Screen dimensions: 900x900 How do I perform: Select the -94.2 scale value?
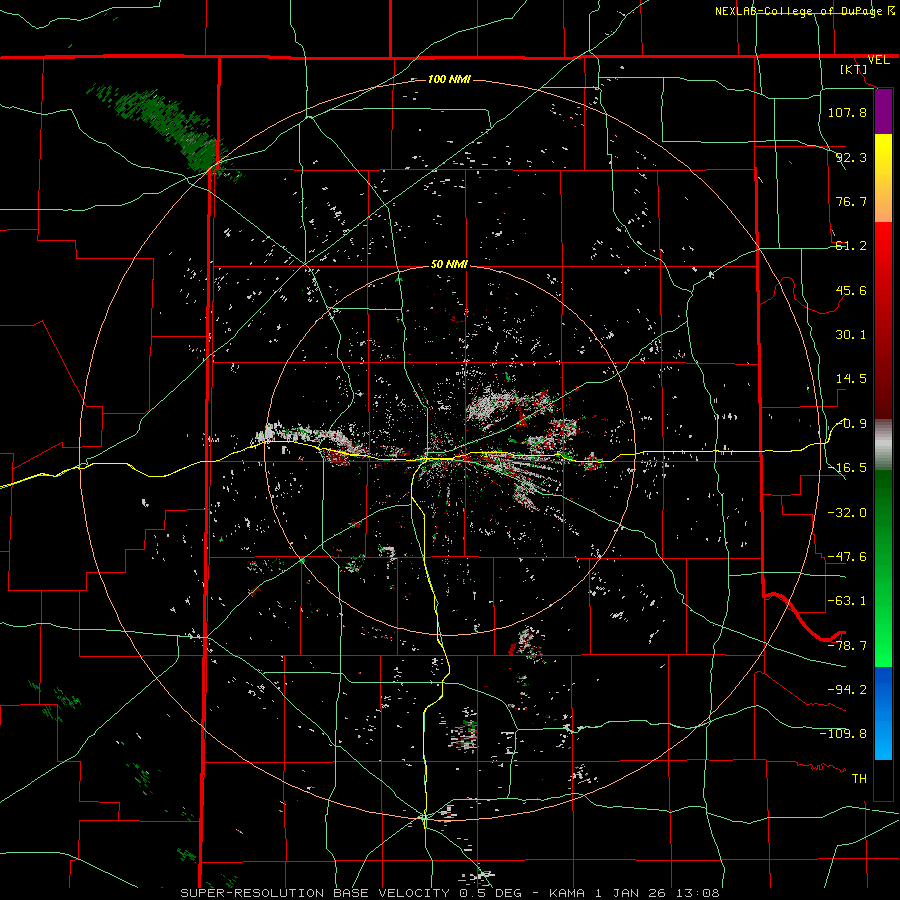847,690
